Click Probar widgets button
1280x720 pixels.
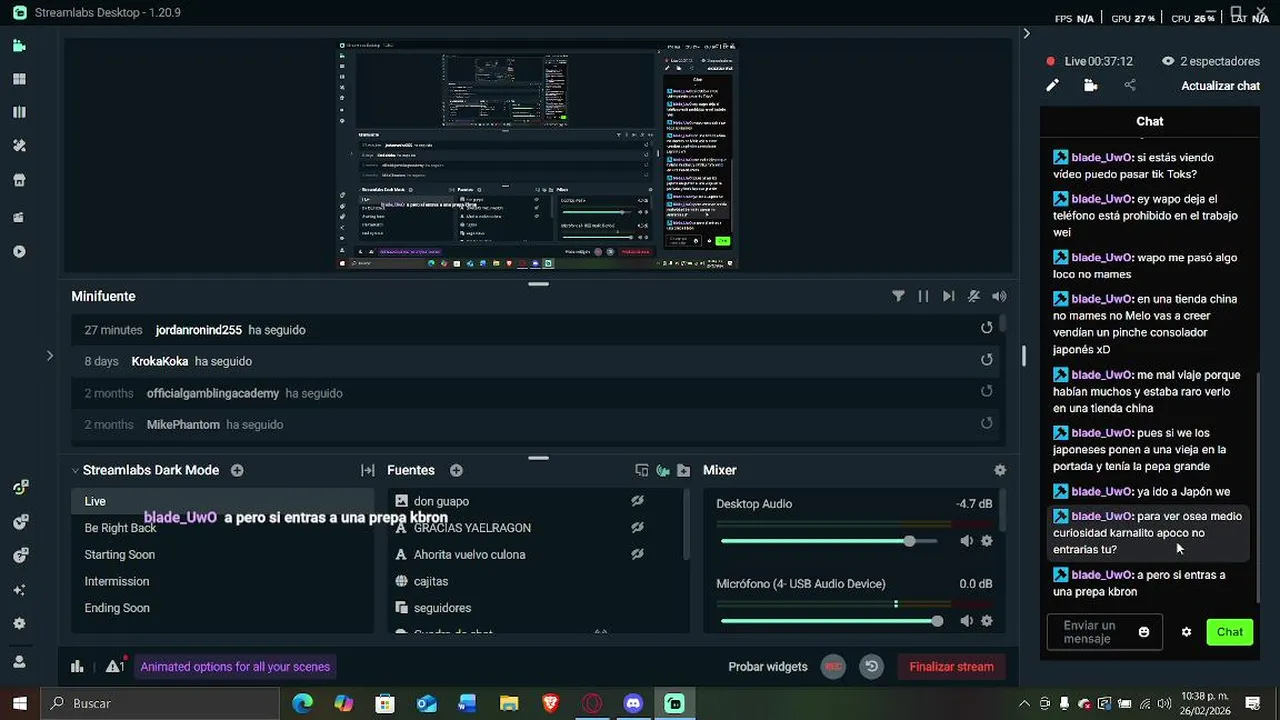768,667
